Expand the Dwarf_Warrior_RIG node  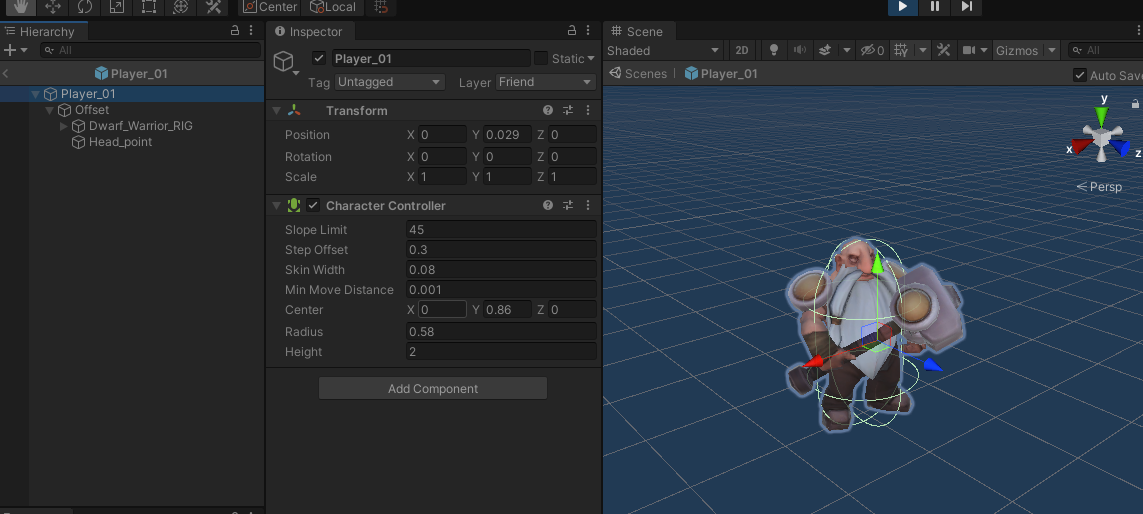[x=63, y=126]
